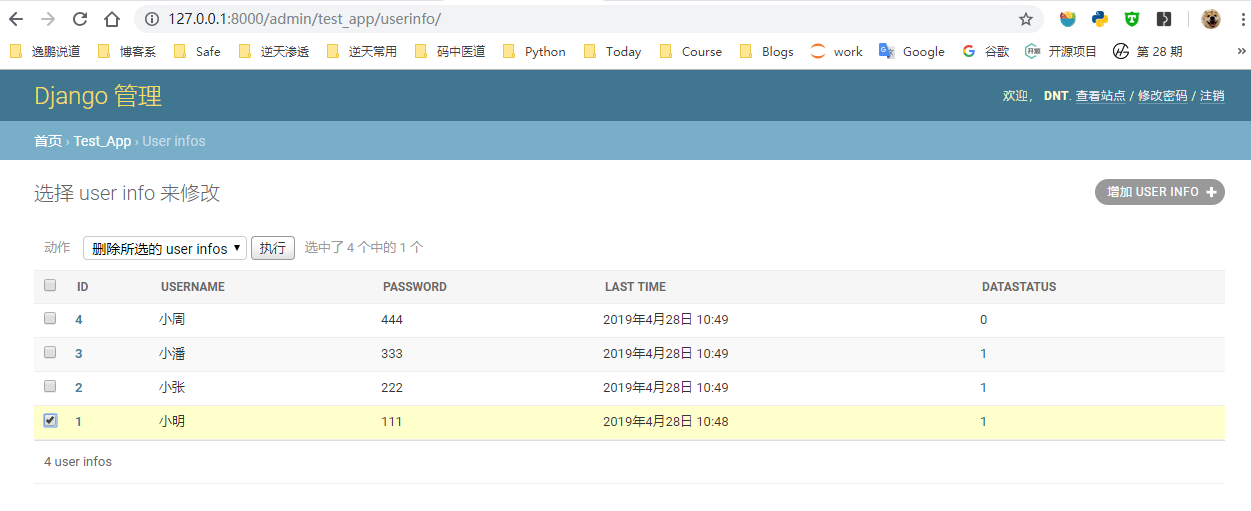The height and width of the screenshot is (511, 1251).
Task: Open the record with ID 1
Action: 79,422
